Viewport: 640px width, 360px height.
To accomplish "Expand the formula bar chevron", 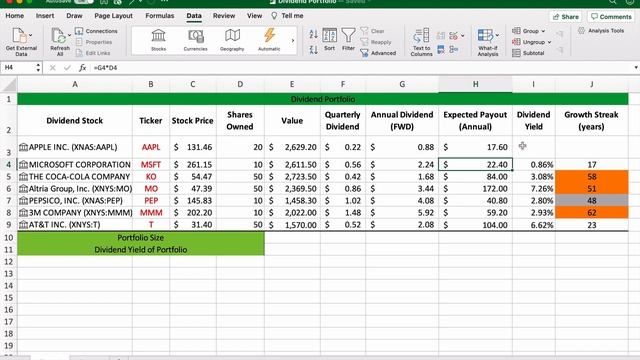I will [x=636, y=68].
